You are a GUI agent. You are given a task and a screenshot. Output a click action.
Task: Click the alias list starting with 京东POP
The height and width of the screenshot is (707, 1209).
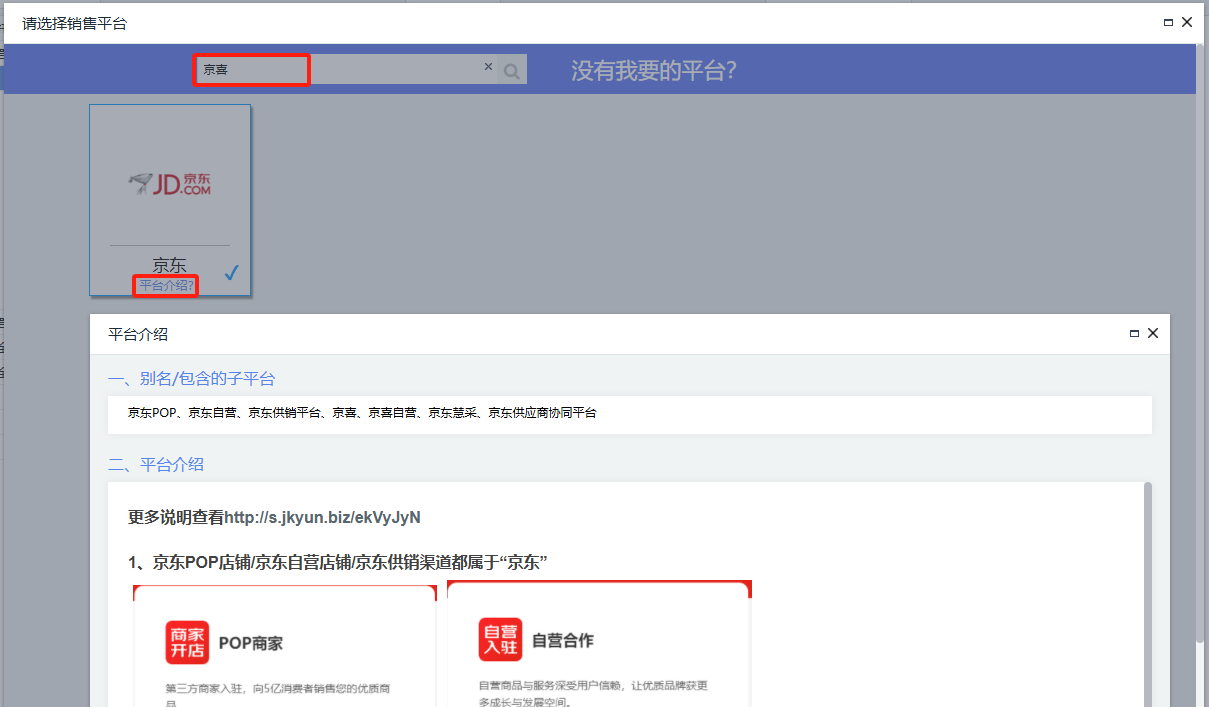pyautogui.click(x=362, y=412)
